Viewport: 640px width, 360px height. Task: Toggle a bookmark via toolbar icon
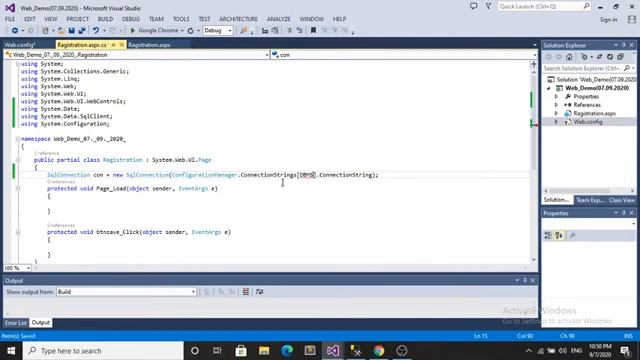pyautogui.click(x=313, y=31)
